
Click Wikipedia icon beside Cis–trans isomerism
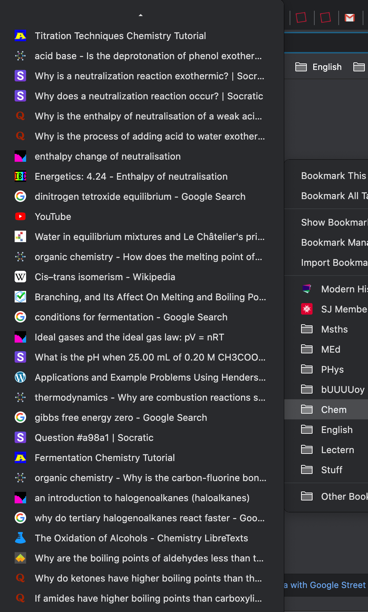click(20, 277)
